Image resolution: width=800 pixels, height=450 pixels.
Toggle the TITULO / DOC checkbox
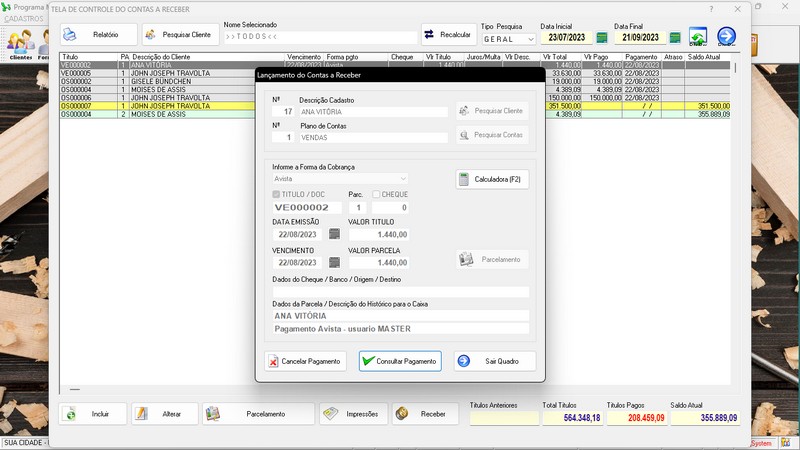[x=276, y=194]
